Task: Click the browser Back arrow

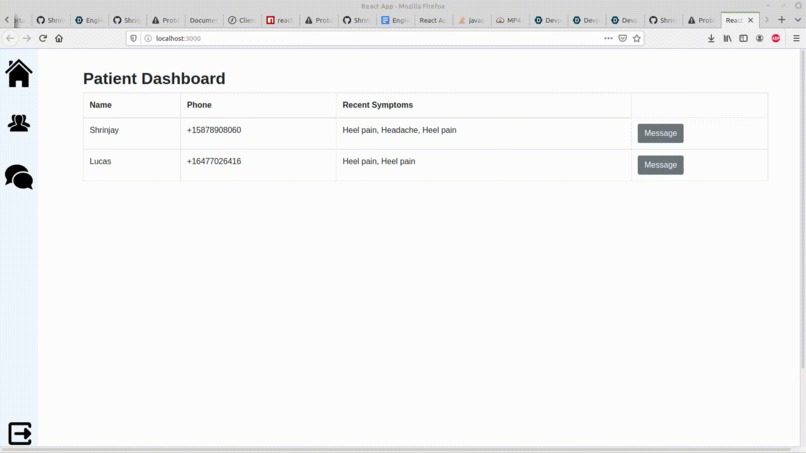Action: pyautogui.click(x=10, y=38)
